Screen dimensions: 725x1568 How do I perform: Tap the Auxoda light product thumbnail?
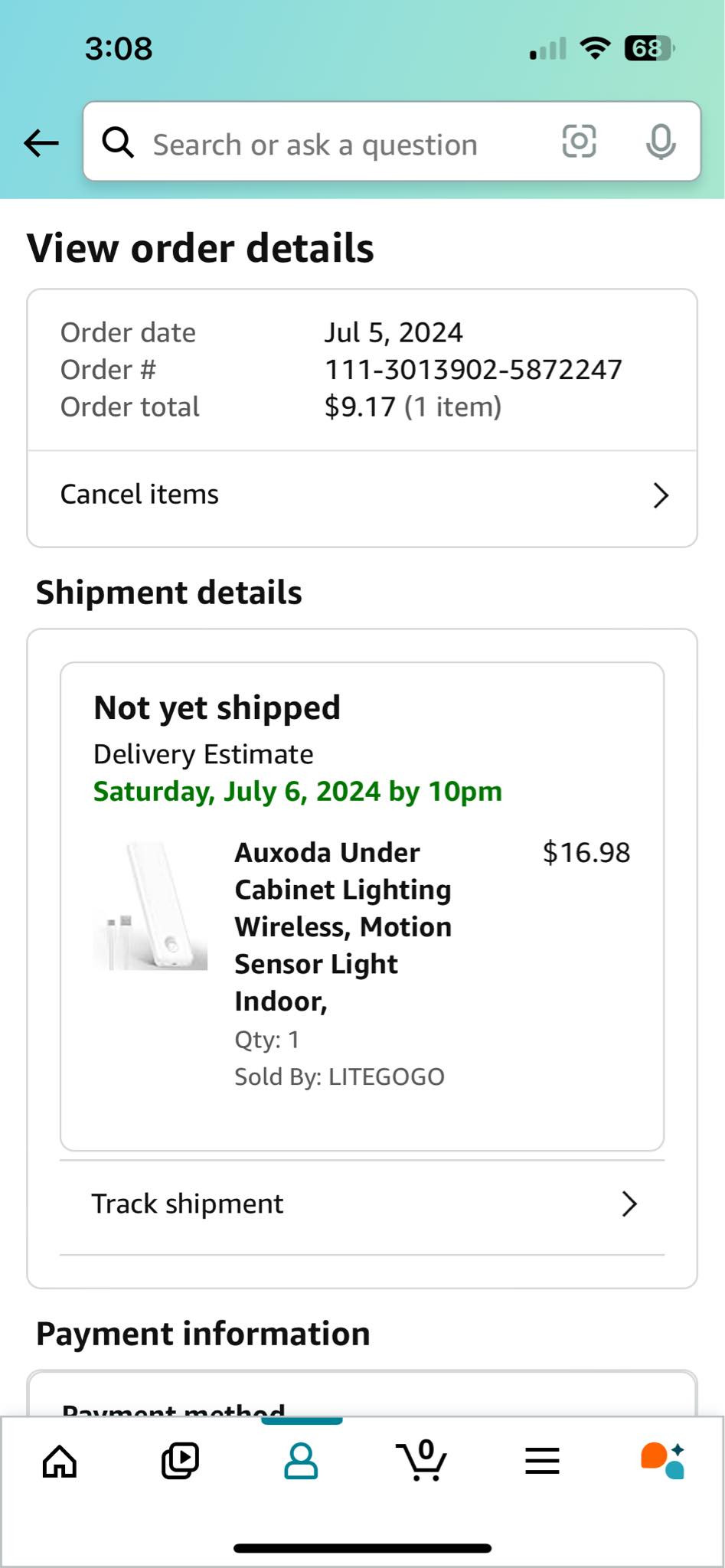151,906
